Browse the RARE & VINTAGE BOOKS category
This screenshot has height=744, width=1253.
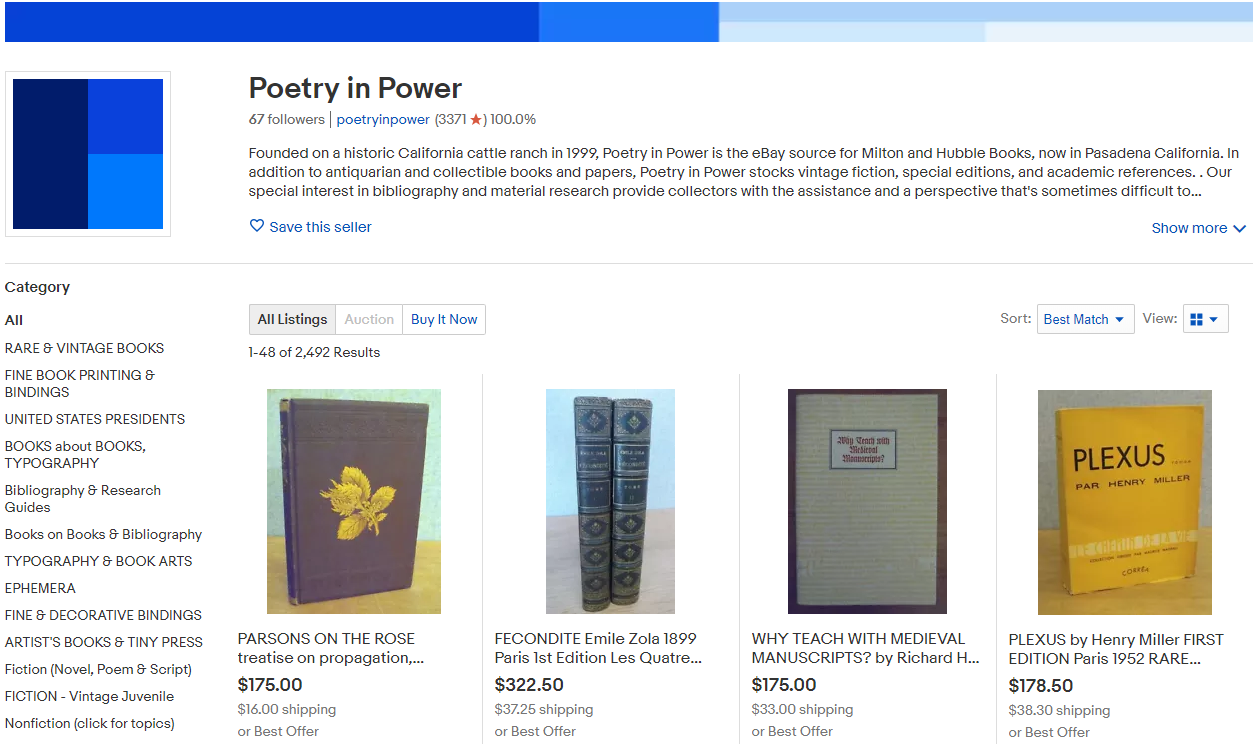click(84, 348)
